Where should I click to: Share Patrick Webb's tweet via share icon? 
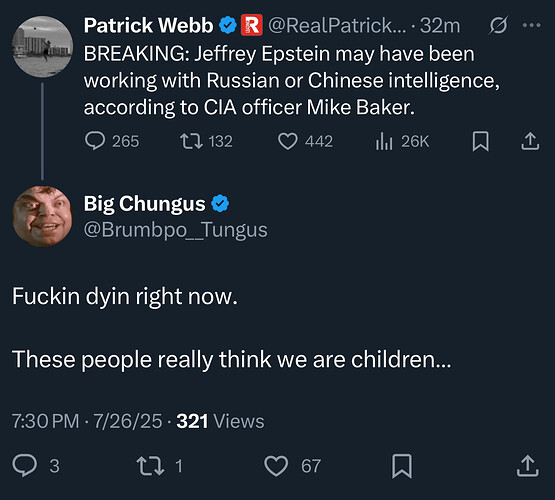coord(530,141)
